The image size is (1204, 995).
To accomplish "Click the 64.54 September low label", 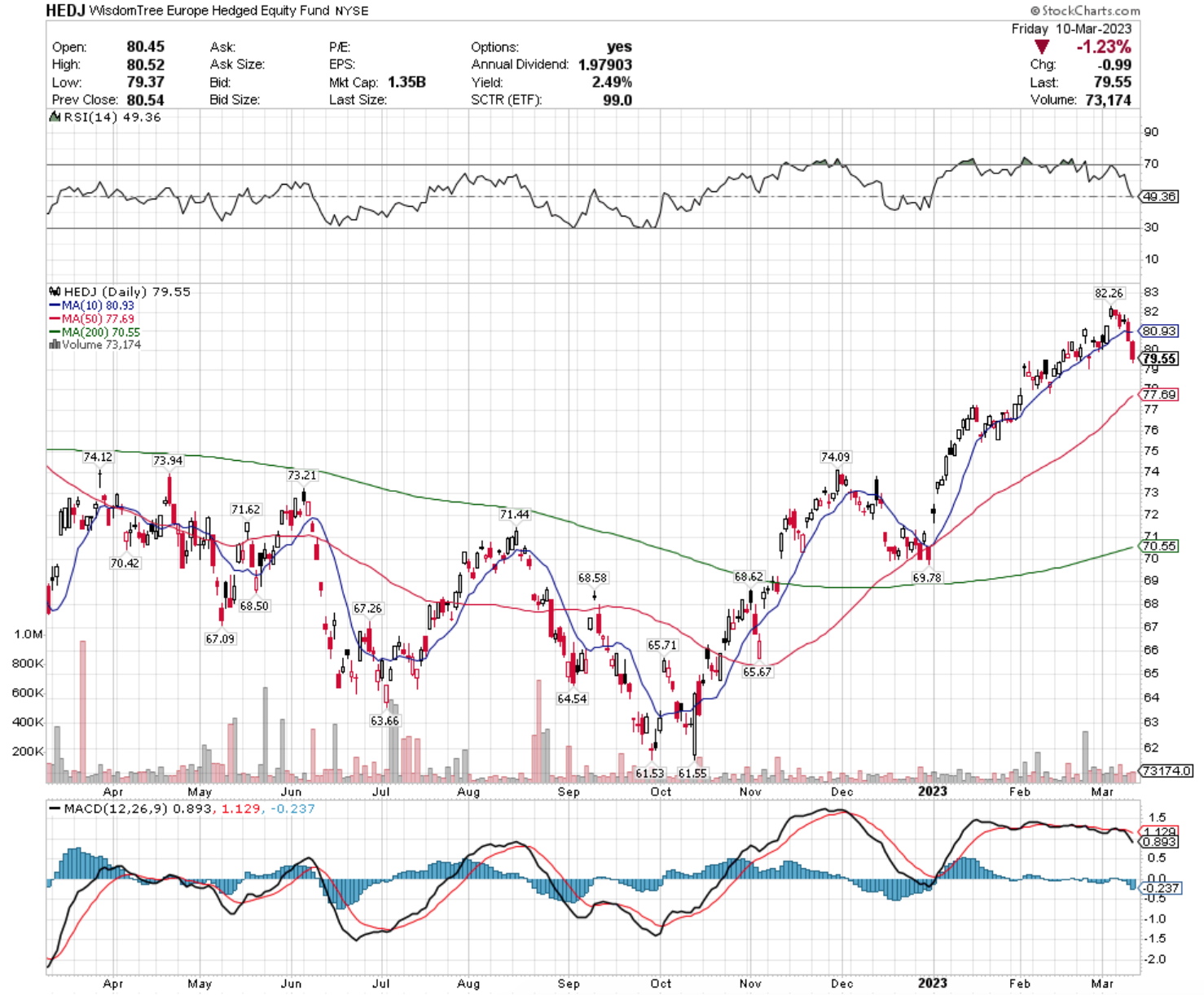I will coord(572,699).
